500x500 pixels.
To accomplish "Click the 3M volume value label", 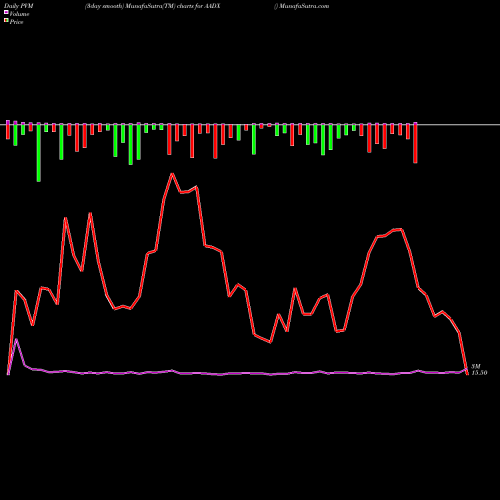I will click(x=476, y=366).
